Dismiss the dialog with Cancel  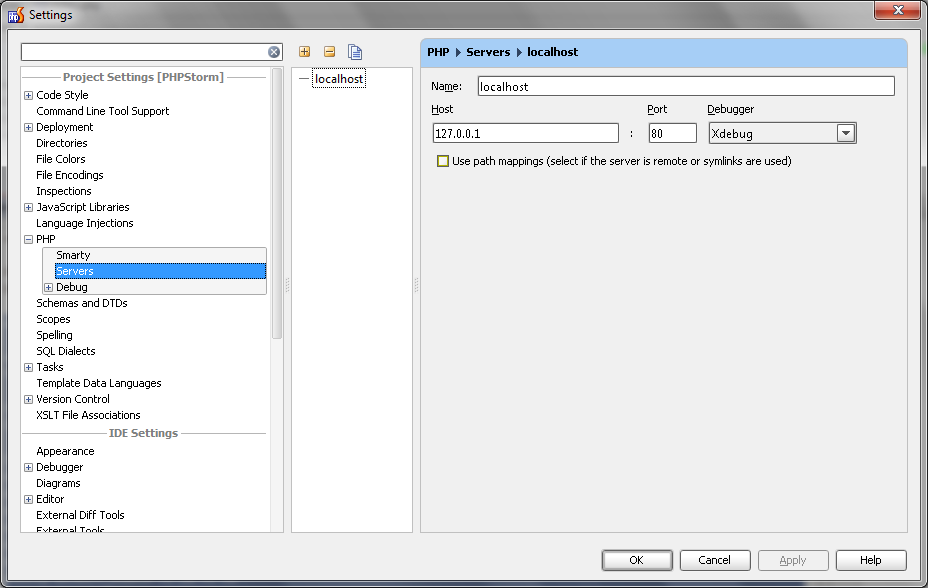click(715, 560)
